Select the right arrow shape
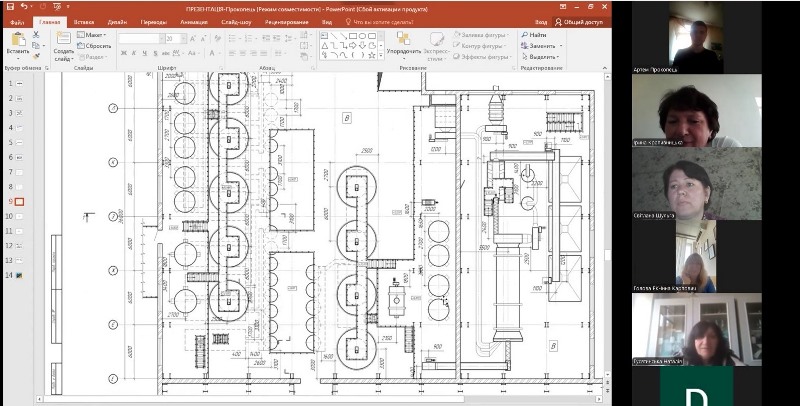The image size is (800, 406). pyautogui.click(x=353, y=45)
